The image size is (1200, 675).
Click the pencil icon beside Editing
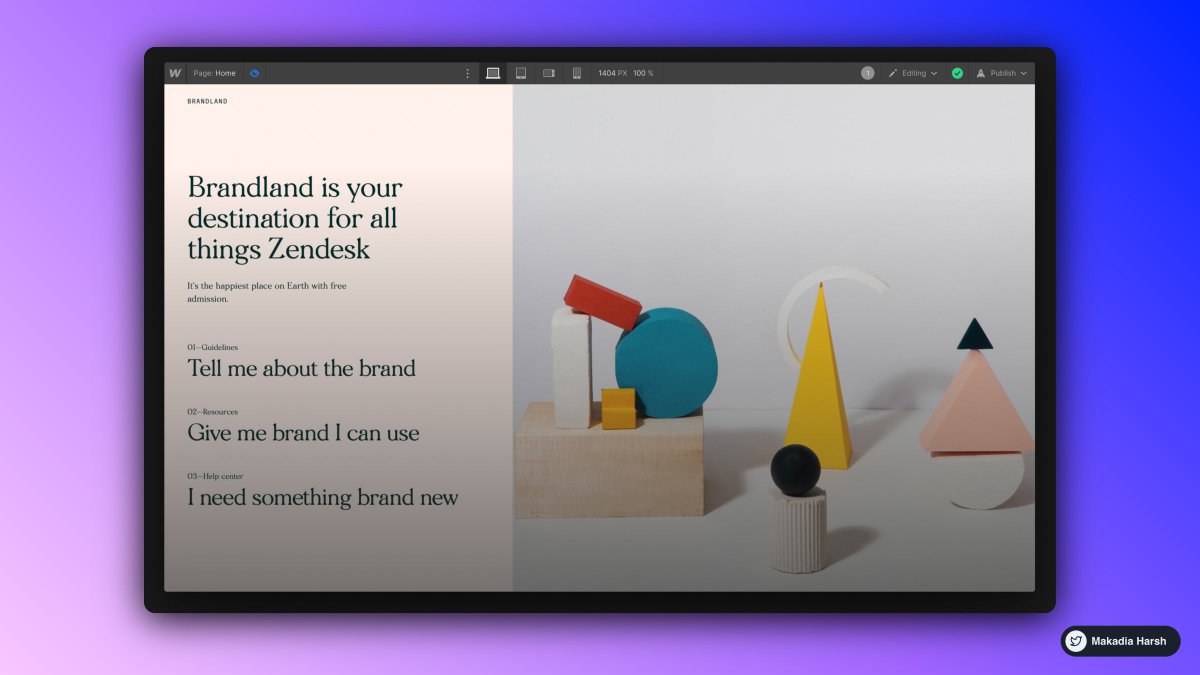893,73
